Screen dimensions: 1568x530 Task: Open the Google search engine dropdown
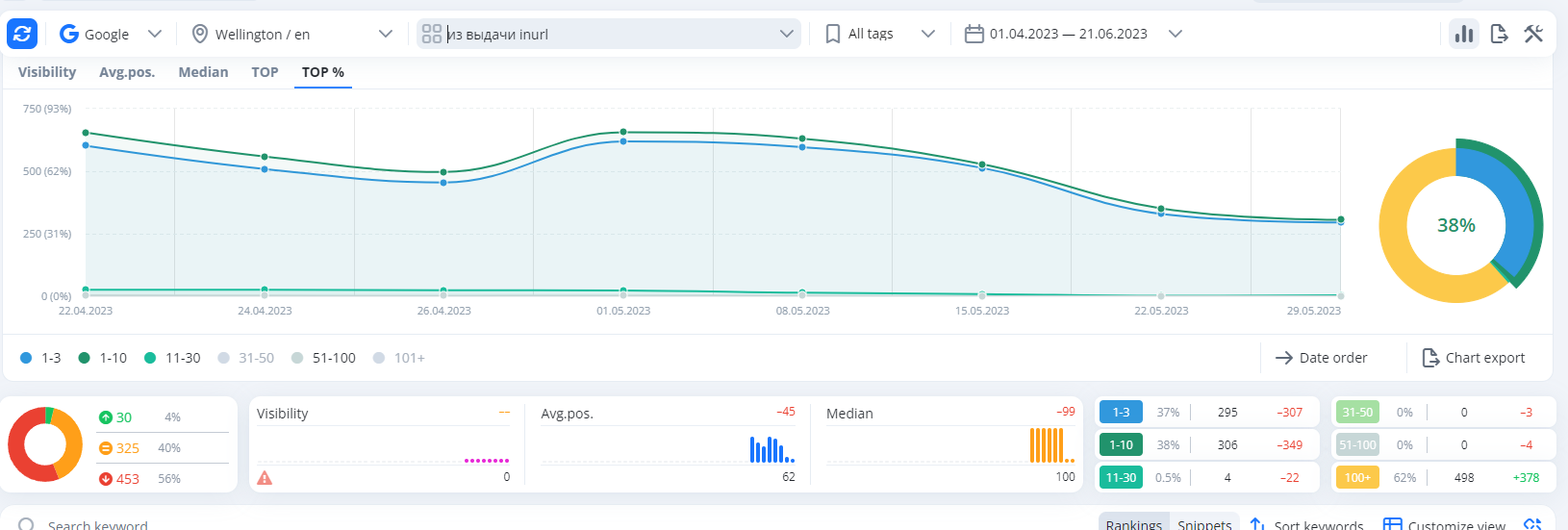tap(111, 35)
